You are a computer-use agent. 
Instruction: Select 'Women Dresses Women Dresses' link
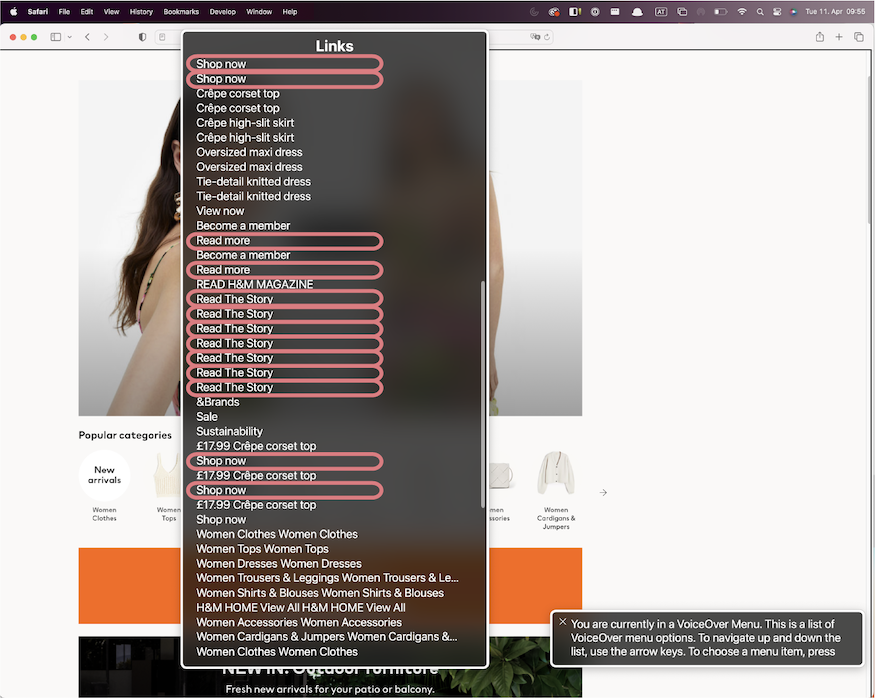tap(279, 564)
